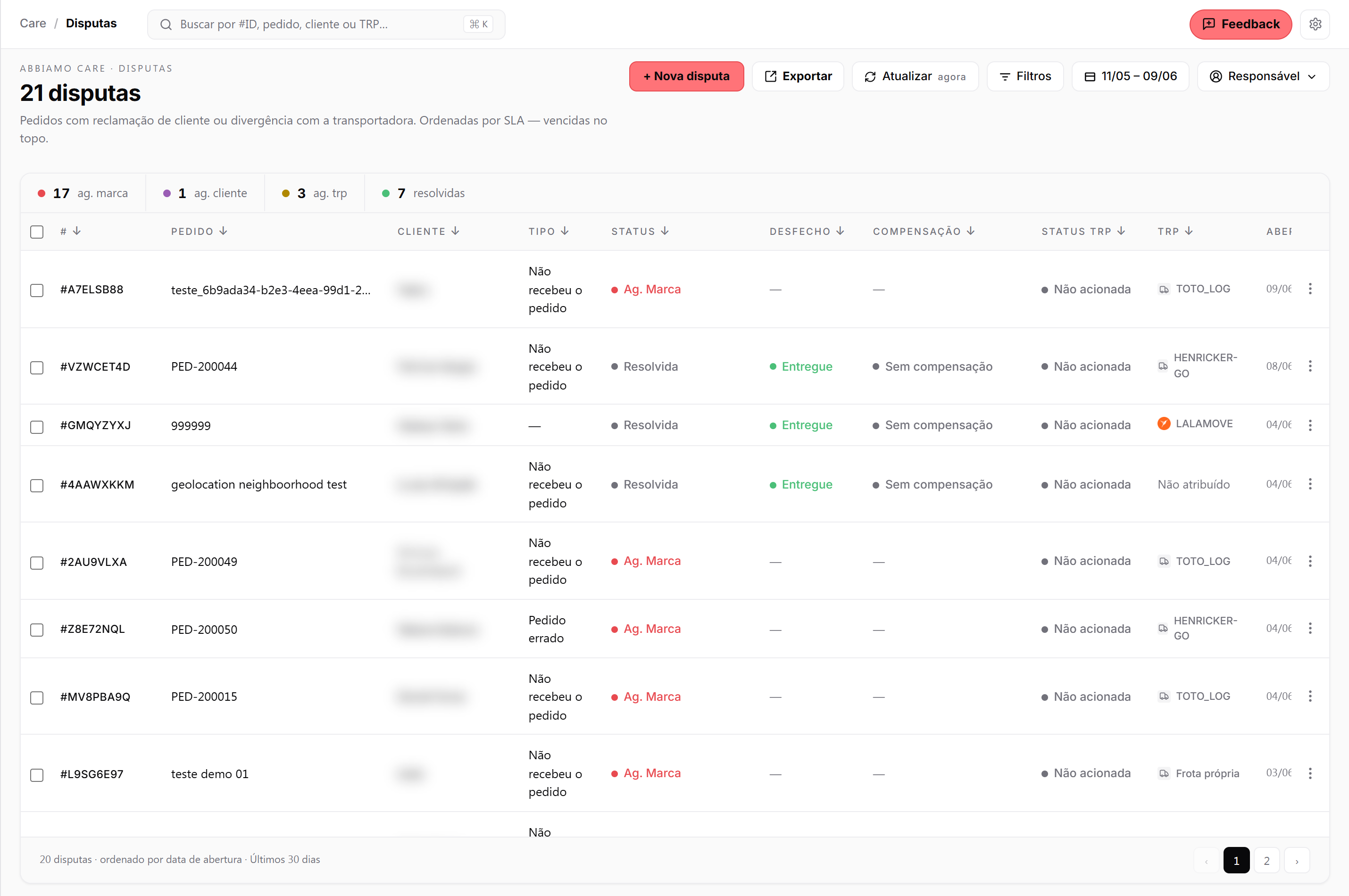Open row menu for #A7ELSB88
1349x896 pixels.
click(1310, 289)
